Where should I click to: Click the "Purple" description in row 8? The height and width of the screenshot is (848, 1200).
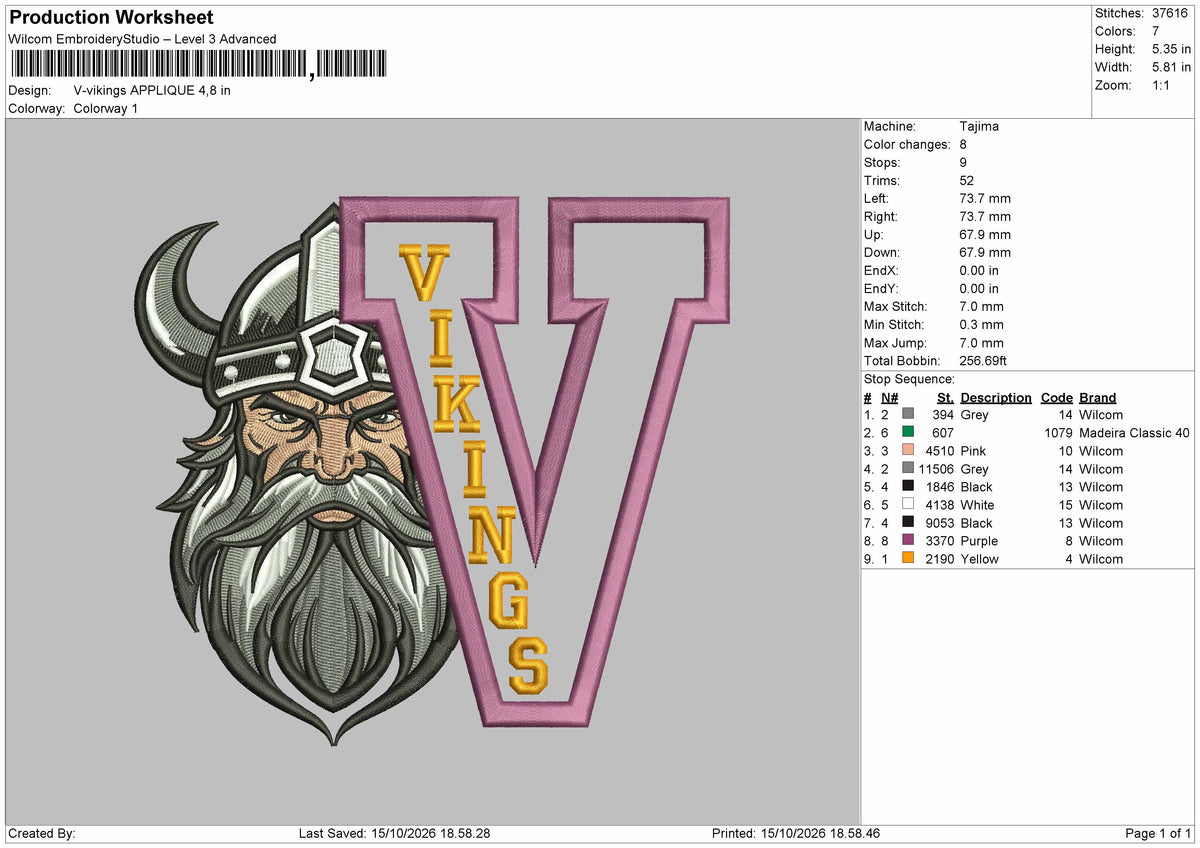(979, 540)
